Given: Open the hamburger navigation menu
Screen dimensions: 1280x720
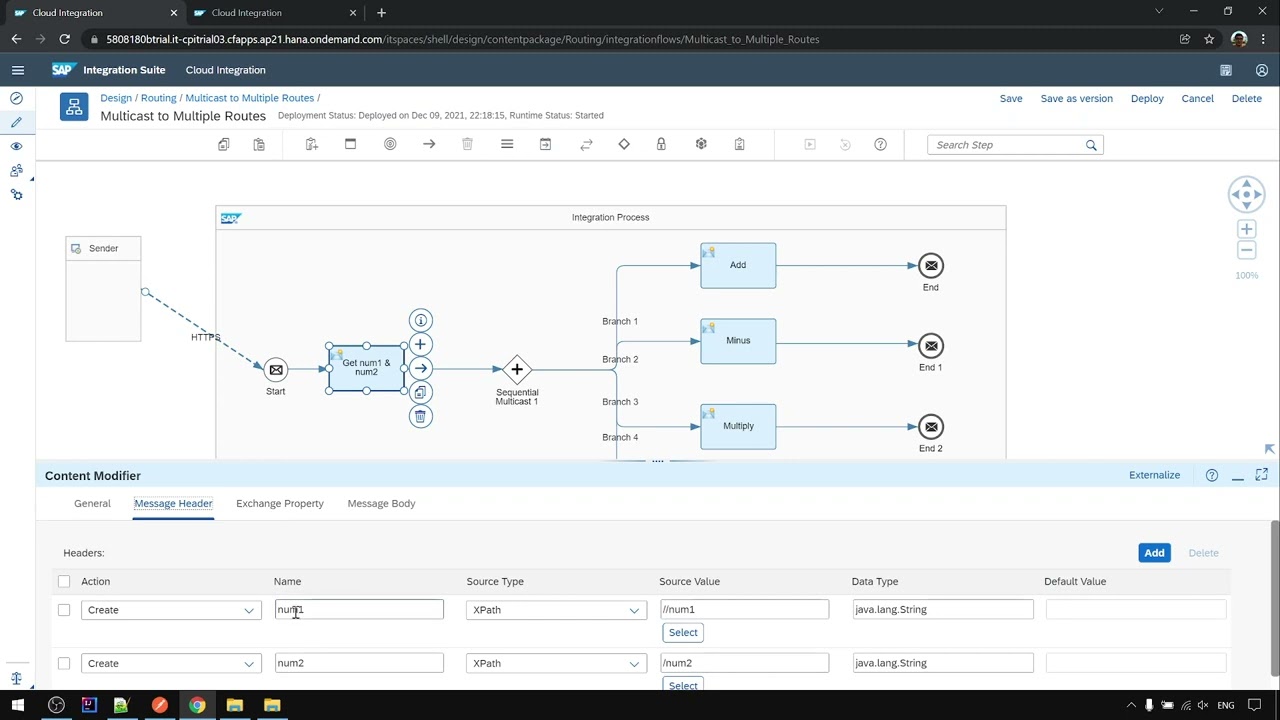Looking at the screenshot, I should click(17, 70).
